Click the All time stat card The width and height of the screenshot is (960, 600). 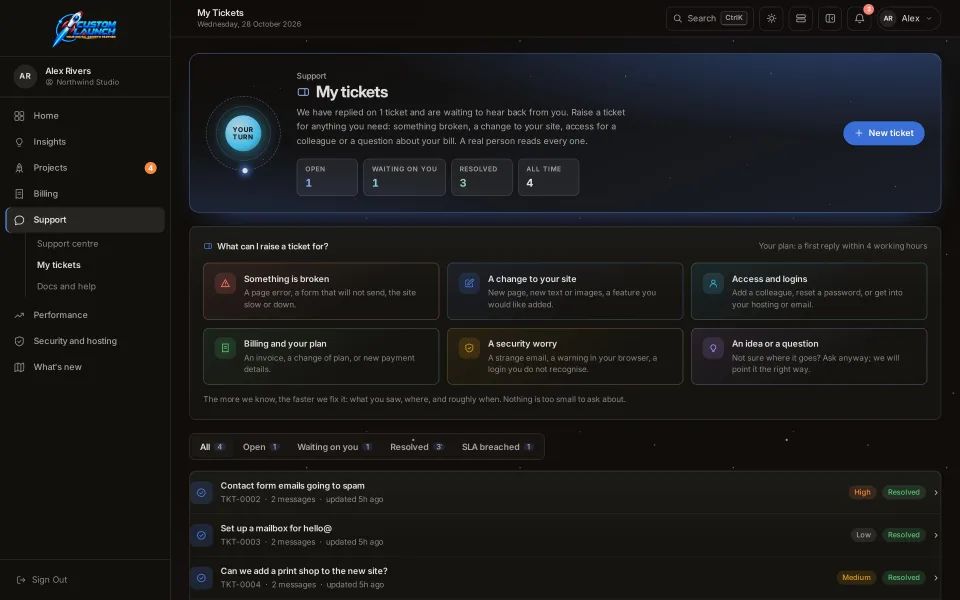pos(549,177)
